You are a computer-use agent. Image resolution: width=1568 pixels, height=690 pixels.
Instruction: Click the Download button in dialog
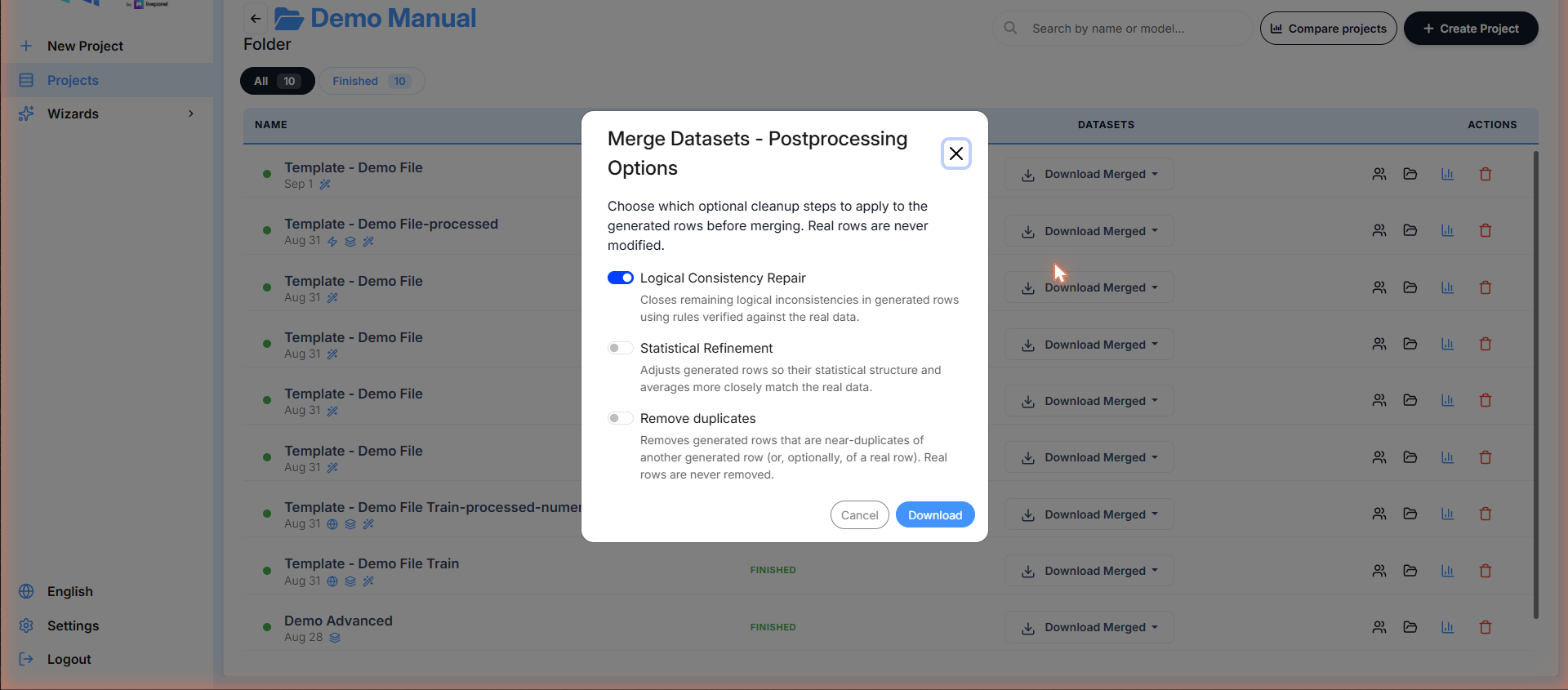click(935, 515)
